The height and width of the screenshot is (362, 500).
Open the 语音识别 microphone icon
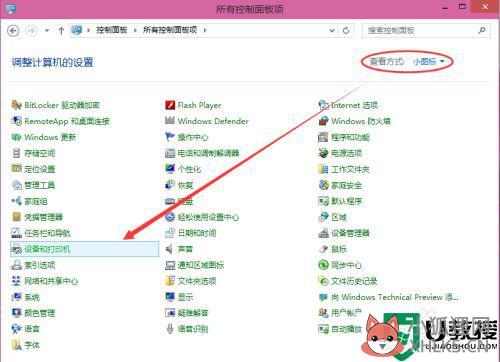coord(170,329)
